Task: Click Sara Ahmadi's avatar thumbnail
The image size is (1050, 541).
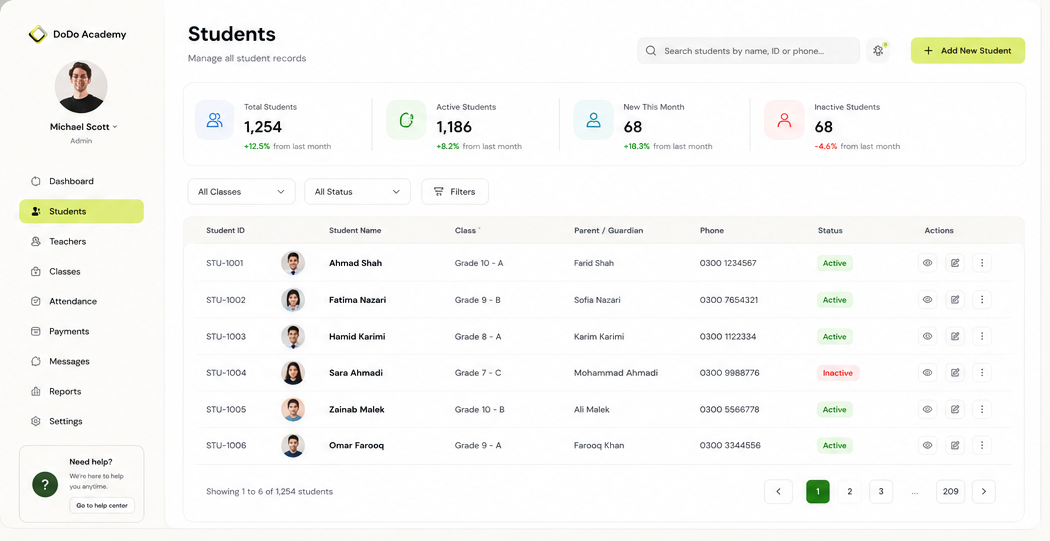Action: [293, 373]
